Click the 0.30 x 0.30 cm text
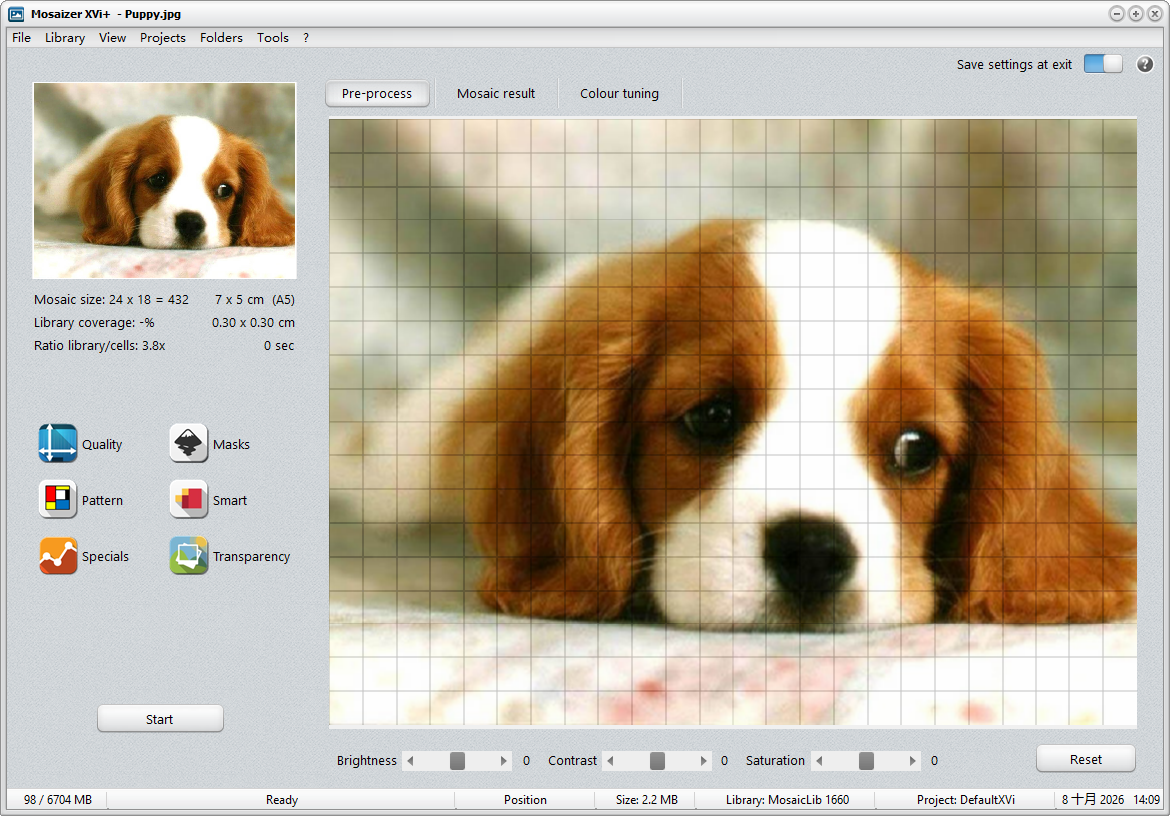Screen dimensions: 1170x816 click(x=253, y=322)
